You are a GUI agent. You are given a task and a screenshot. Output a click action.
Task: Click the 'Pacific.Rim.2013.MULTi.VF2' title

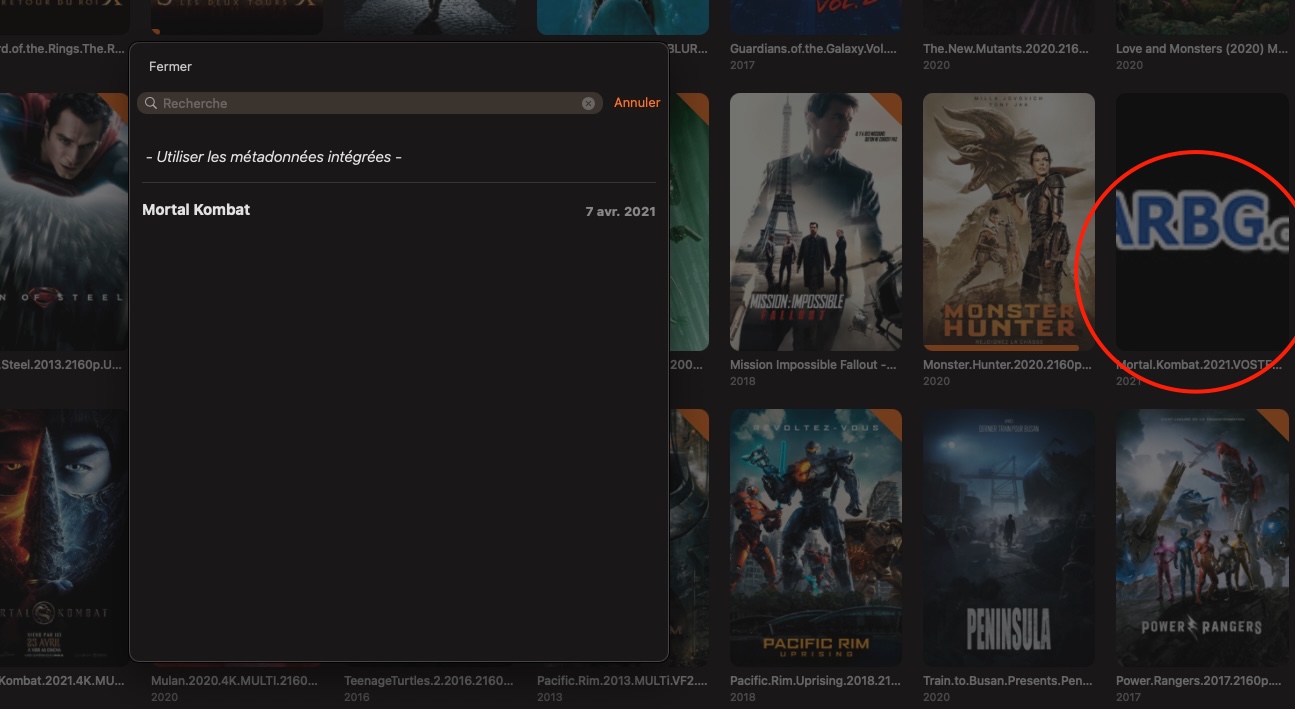tap(622, 681)
